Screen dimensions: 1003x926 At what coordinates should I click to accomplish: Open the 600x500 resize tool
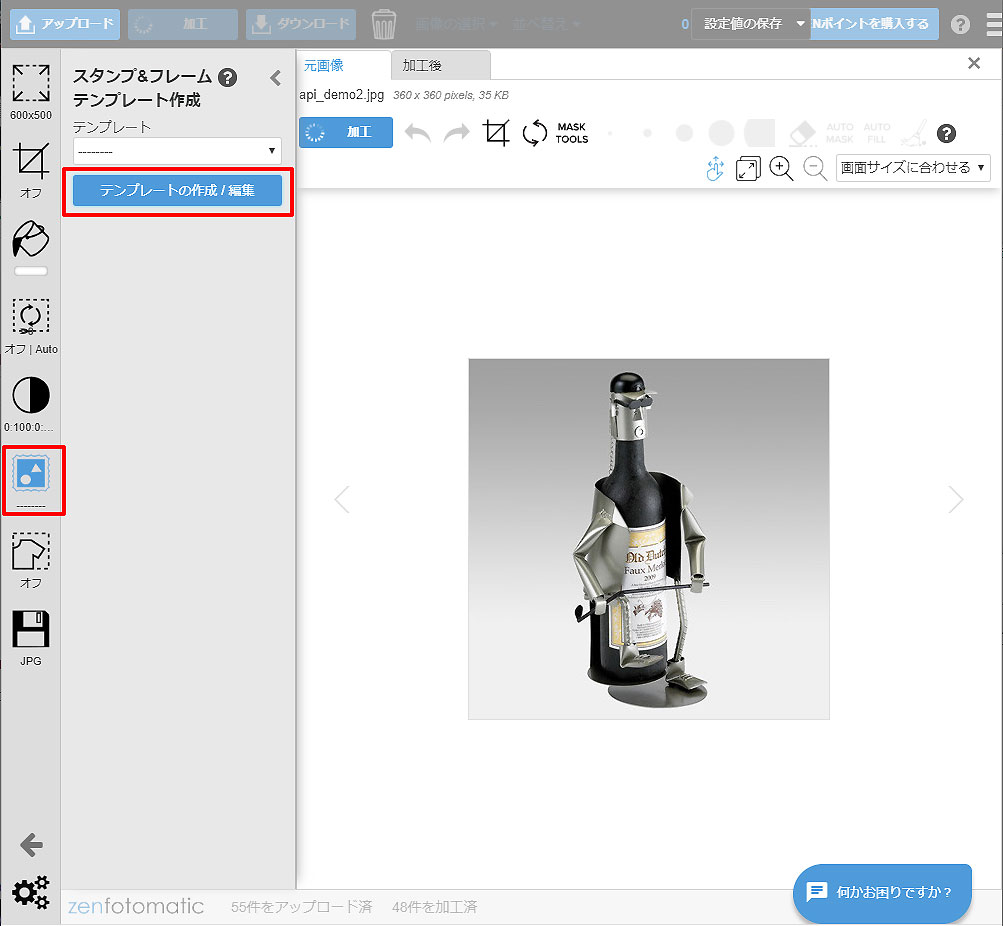[31, 84]
